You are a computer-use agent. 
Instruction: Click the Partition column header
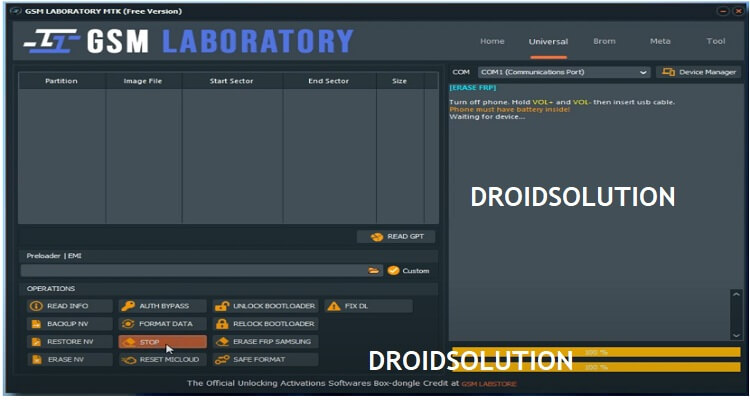coord(61,81)
